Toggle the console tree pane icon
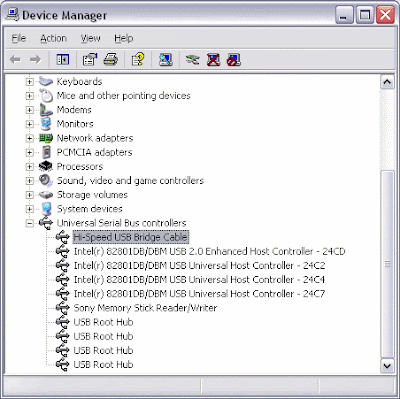 (x=63, y=60)
